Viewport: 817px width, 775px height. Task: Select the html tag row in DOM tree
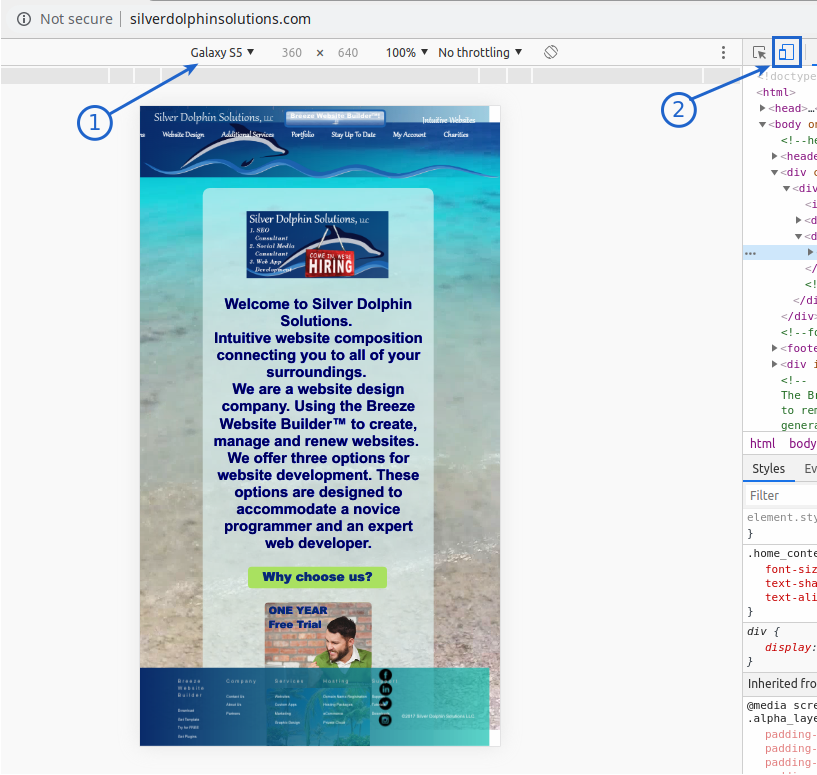tap(776, 92)
